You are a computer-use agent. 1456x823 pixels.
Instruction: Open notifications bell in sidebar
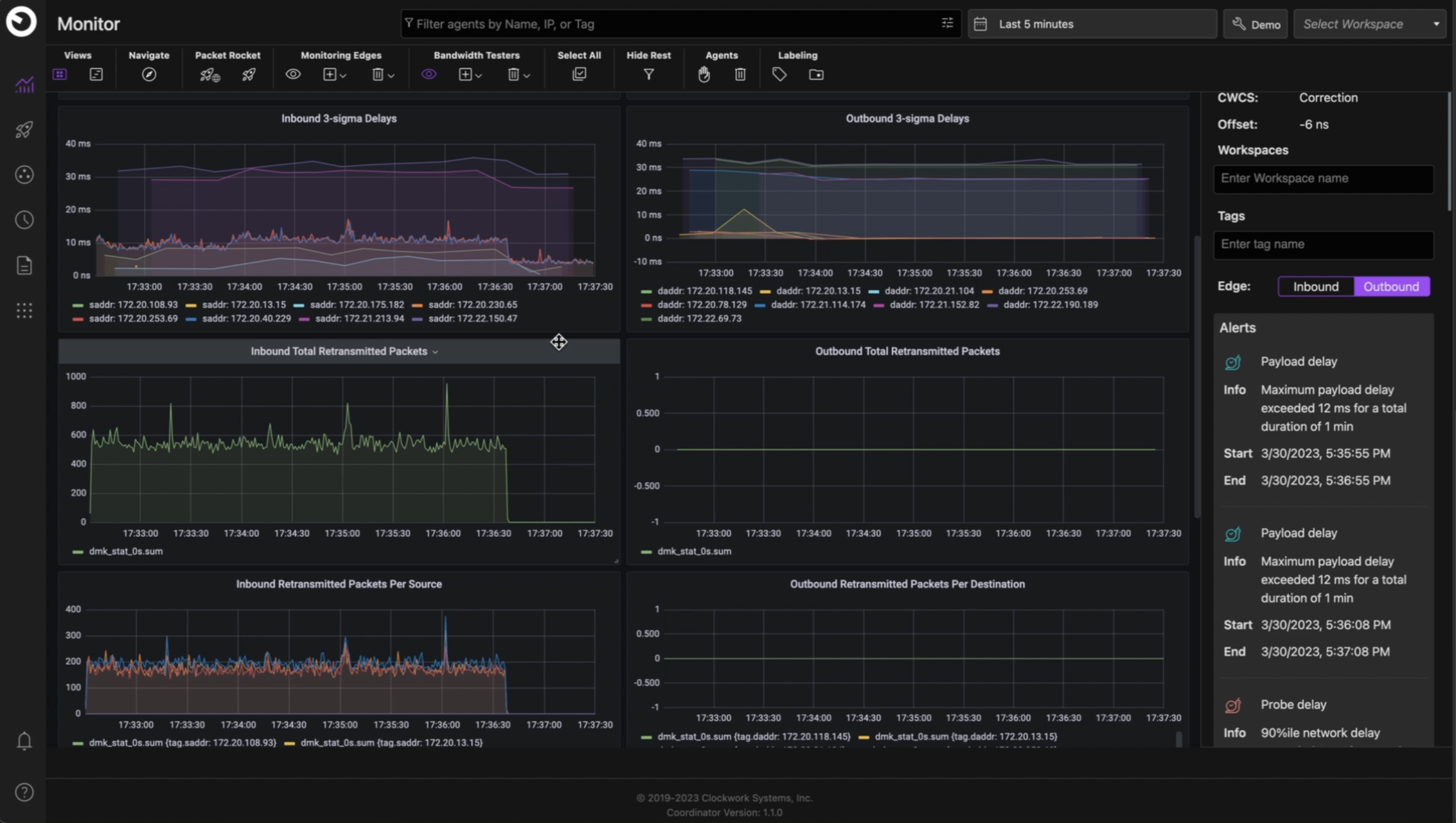pyautogui.click(x=24, y=741)
